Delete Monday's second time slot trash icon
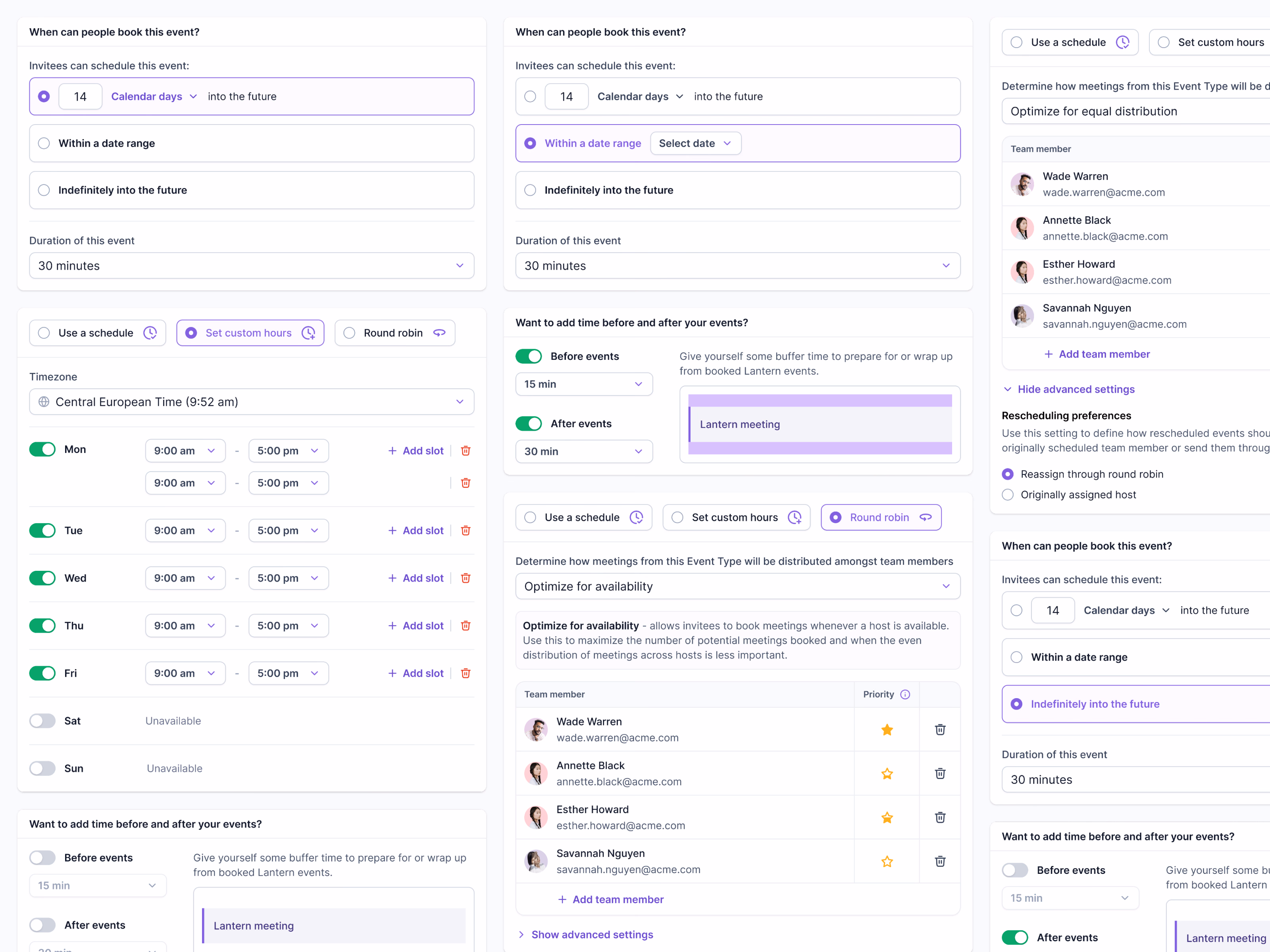 pos(466,483)
